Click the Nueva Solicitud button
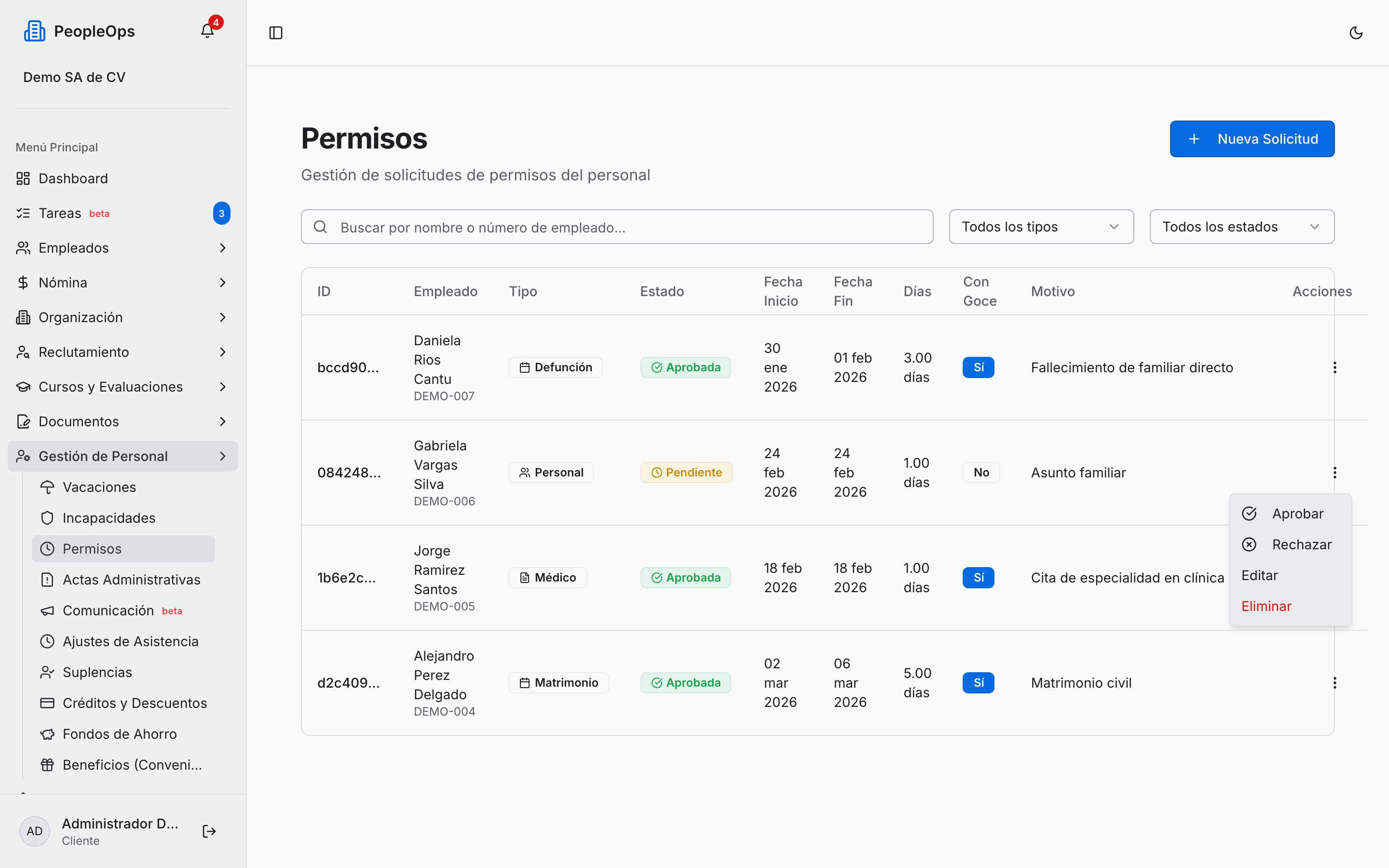Viewport: 1389px width, 868px height. [1252, 139]
